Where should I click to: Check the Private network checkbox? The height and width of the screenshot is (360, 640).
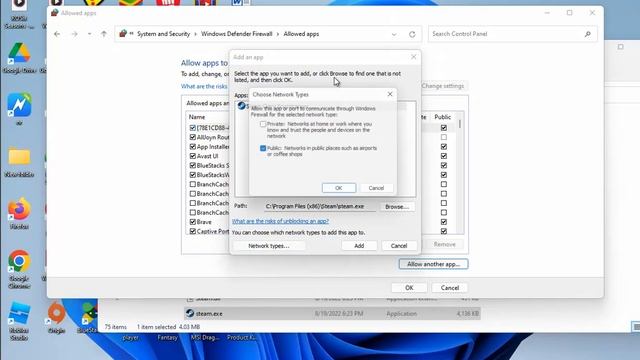[x=263, y=124]
